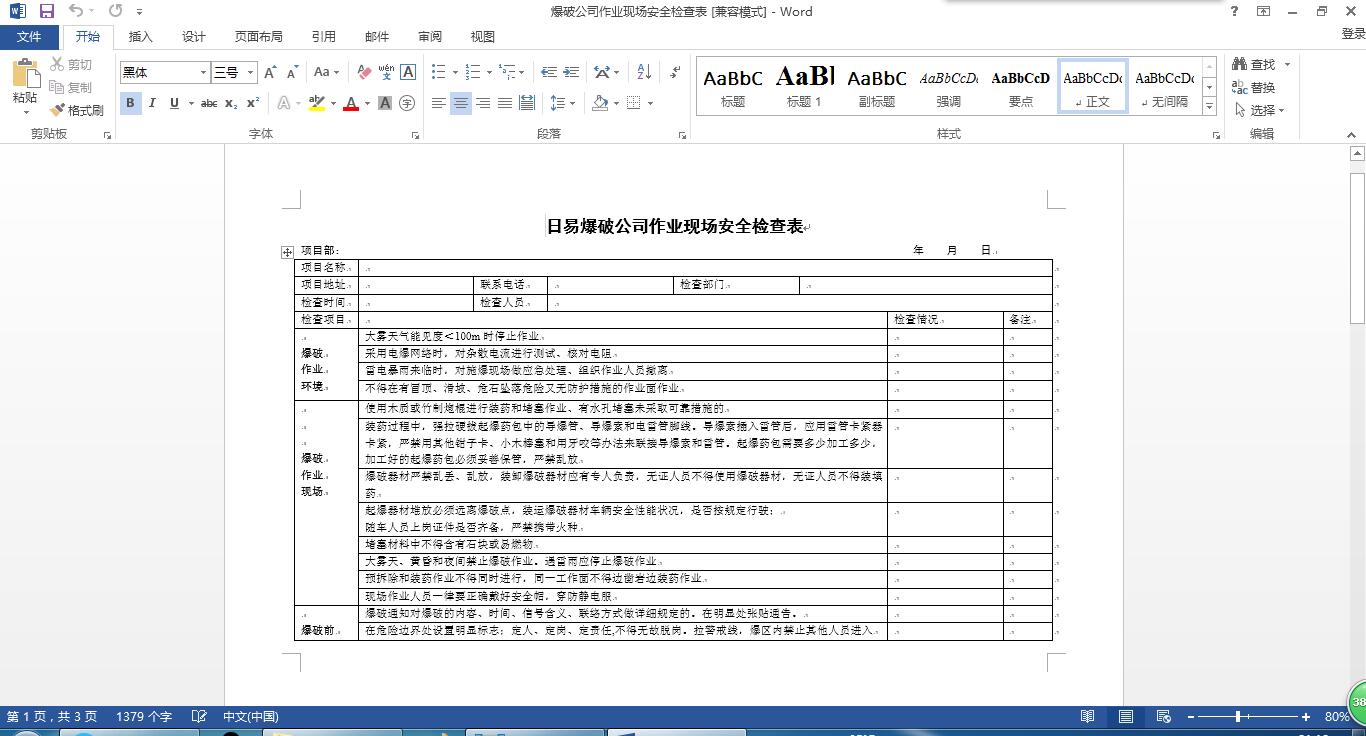
Task: Apply character shading icon
Action: tap(385, 103)
